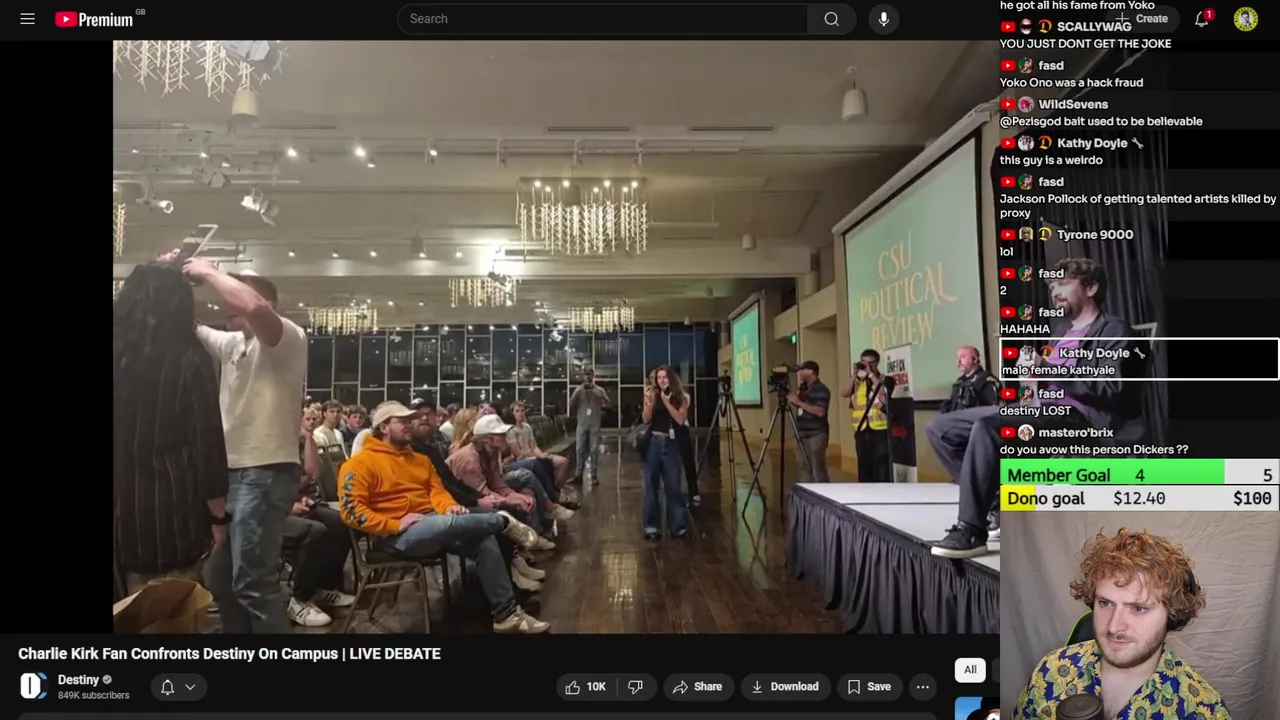
Task: Start voice search with microphone
Action: tap(883, 19)
